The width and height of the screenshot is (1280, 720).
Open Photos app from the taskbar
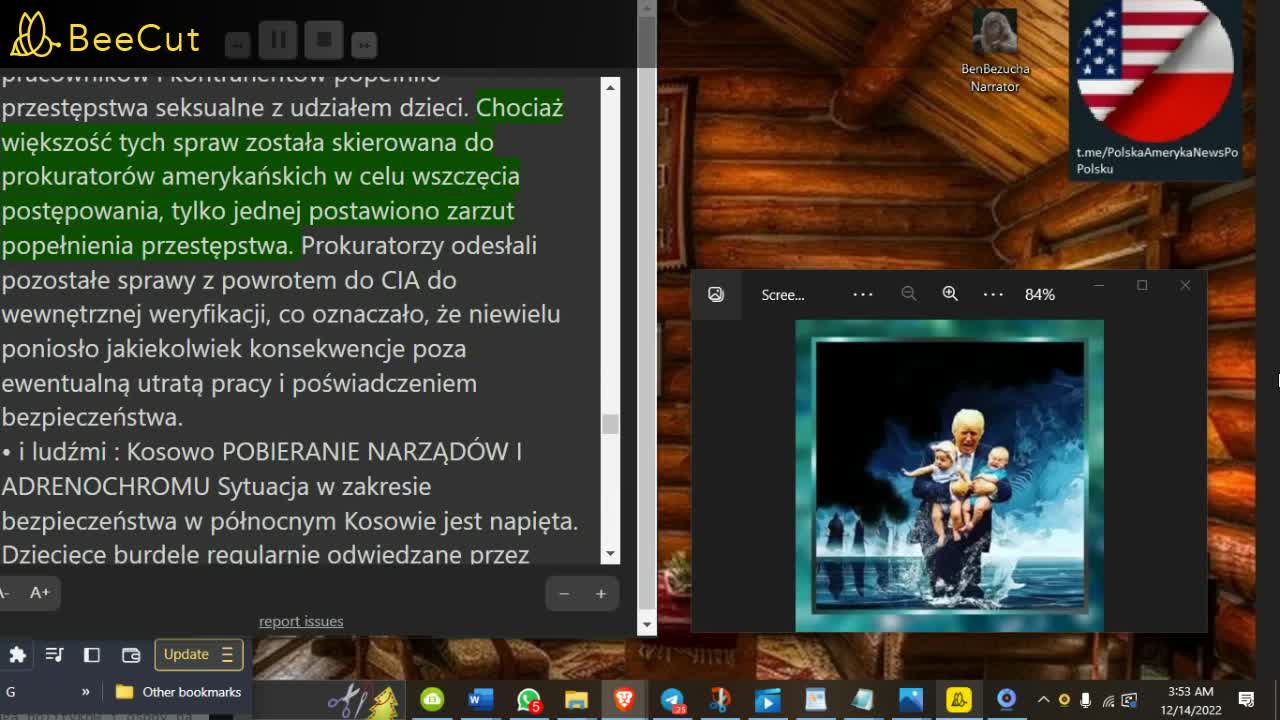pos(911,700)
